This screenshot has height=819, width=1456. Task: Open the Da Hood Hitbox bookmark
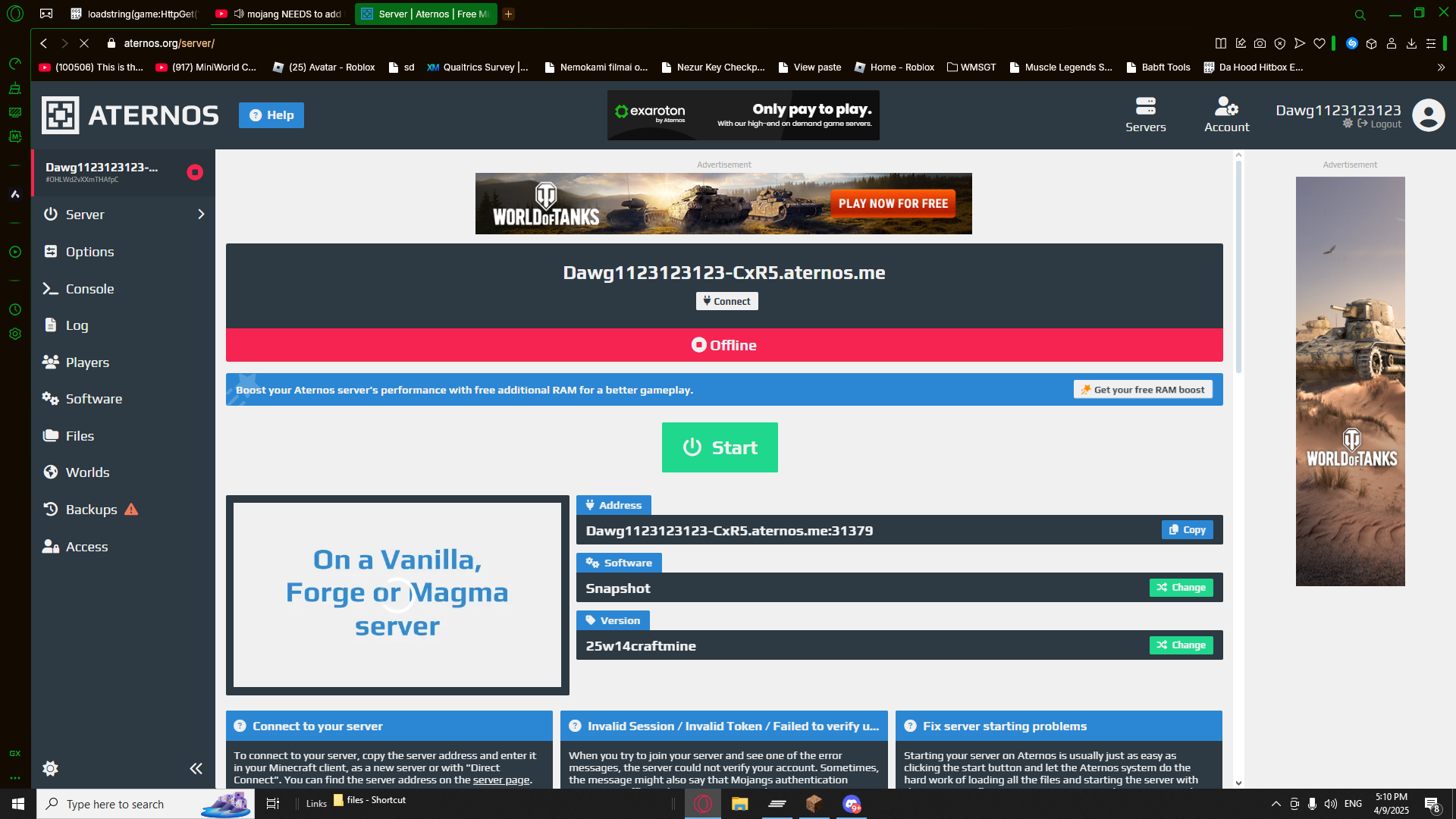pos(1254,67)
